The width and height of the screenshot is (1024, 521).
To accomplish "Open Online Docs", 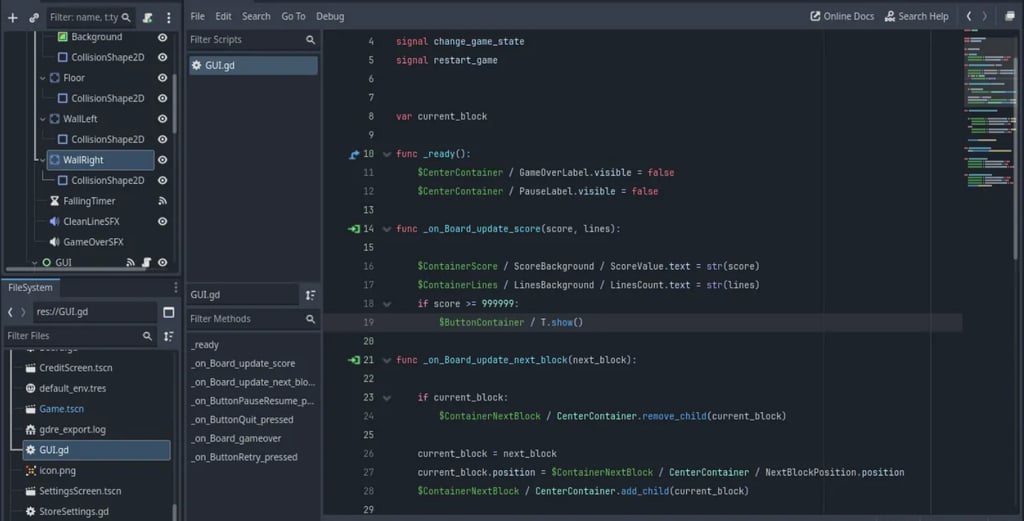I will 842,16.
